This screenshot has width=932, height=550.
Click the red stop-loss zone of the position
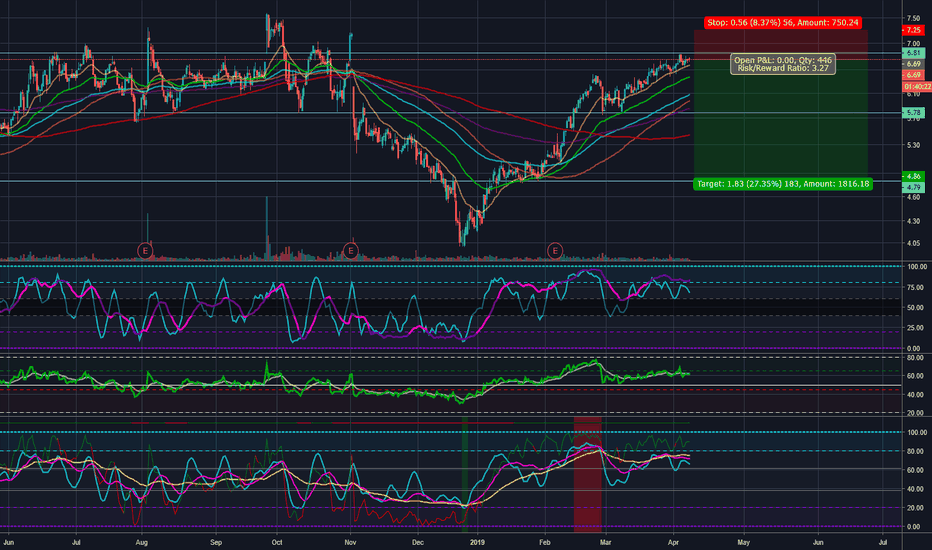pos(780,45)
